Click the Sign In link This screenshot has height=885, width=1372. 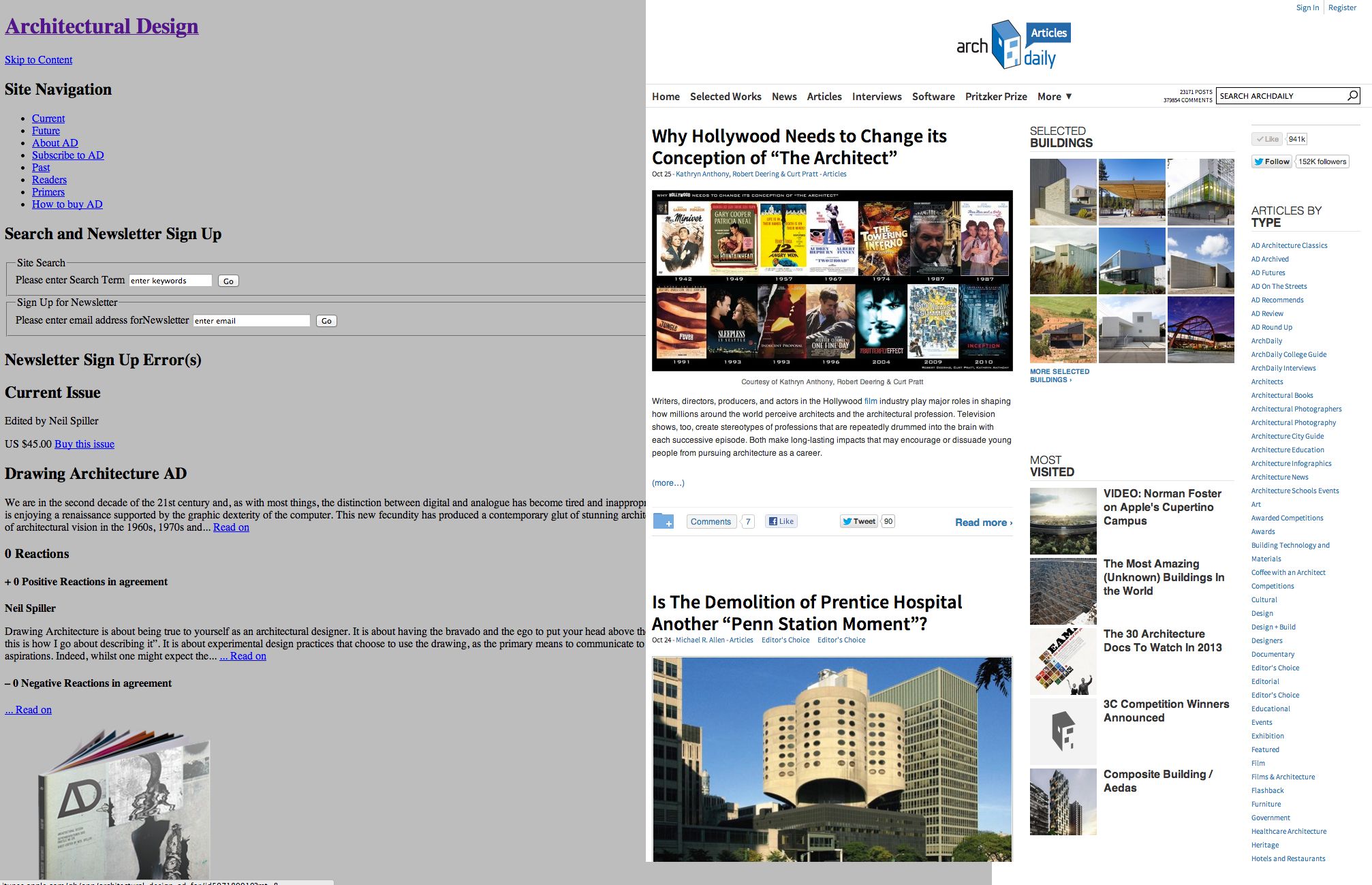click(1307, 7)
